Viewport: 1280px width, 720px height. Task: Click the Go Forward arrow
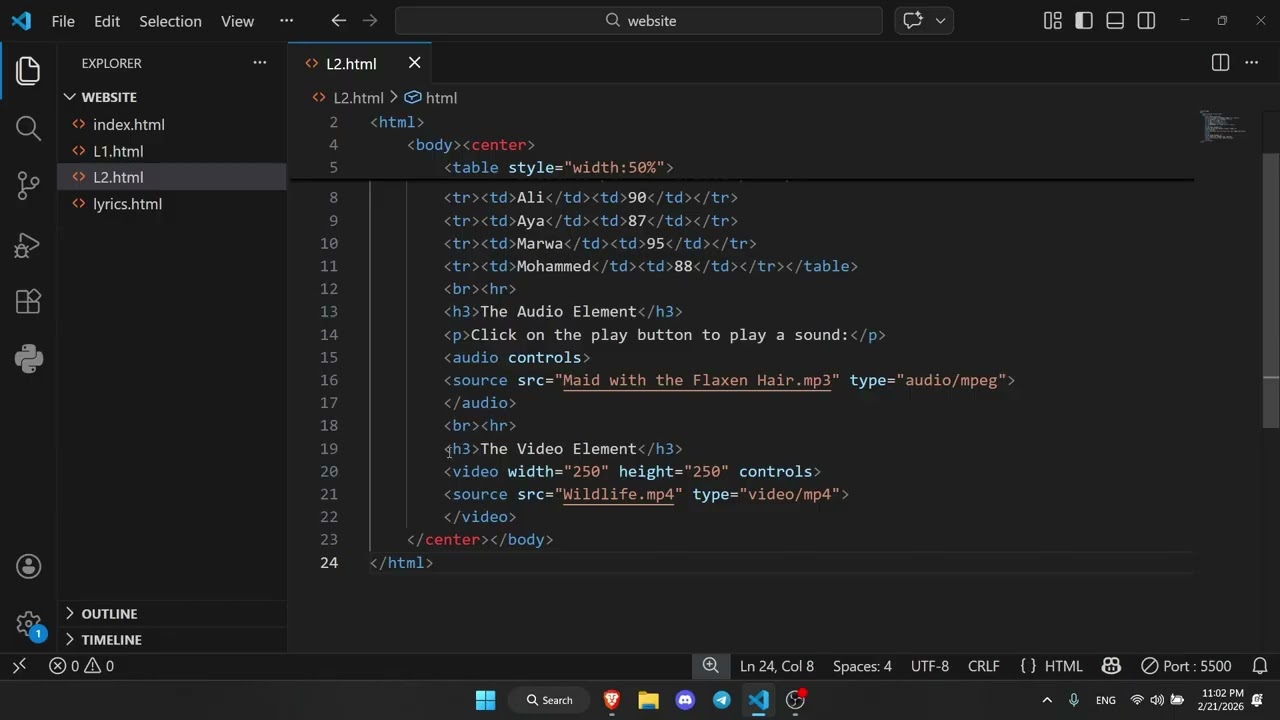tap(370, 20)
